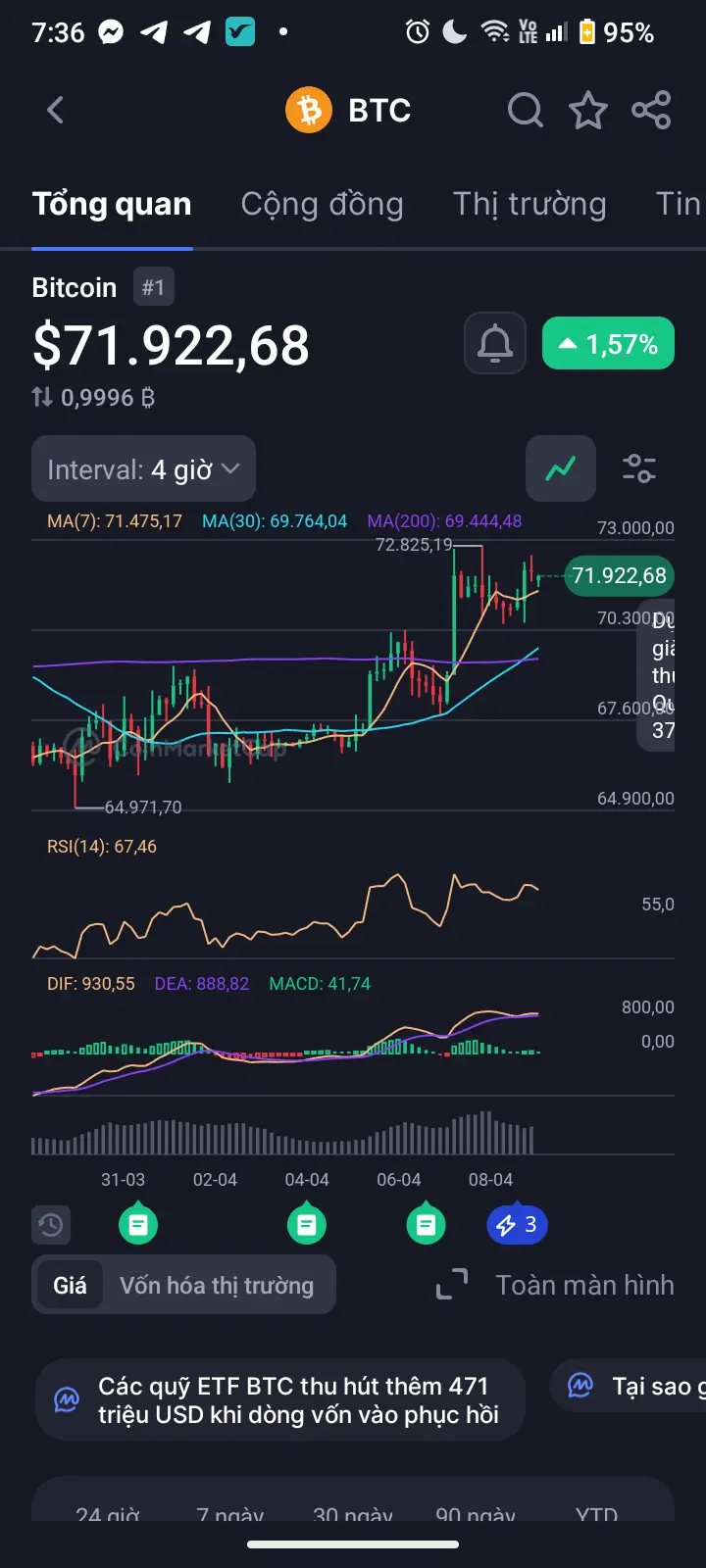Switch to the Thị trường tab
Screen dimensions: 706x1568
[529, 204]
